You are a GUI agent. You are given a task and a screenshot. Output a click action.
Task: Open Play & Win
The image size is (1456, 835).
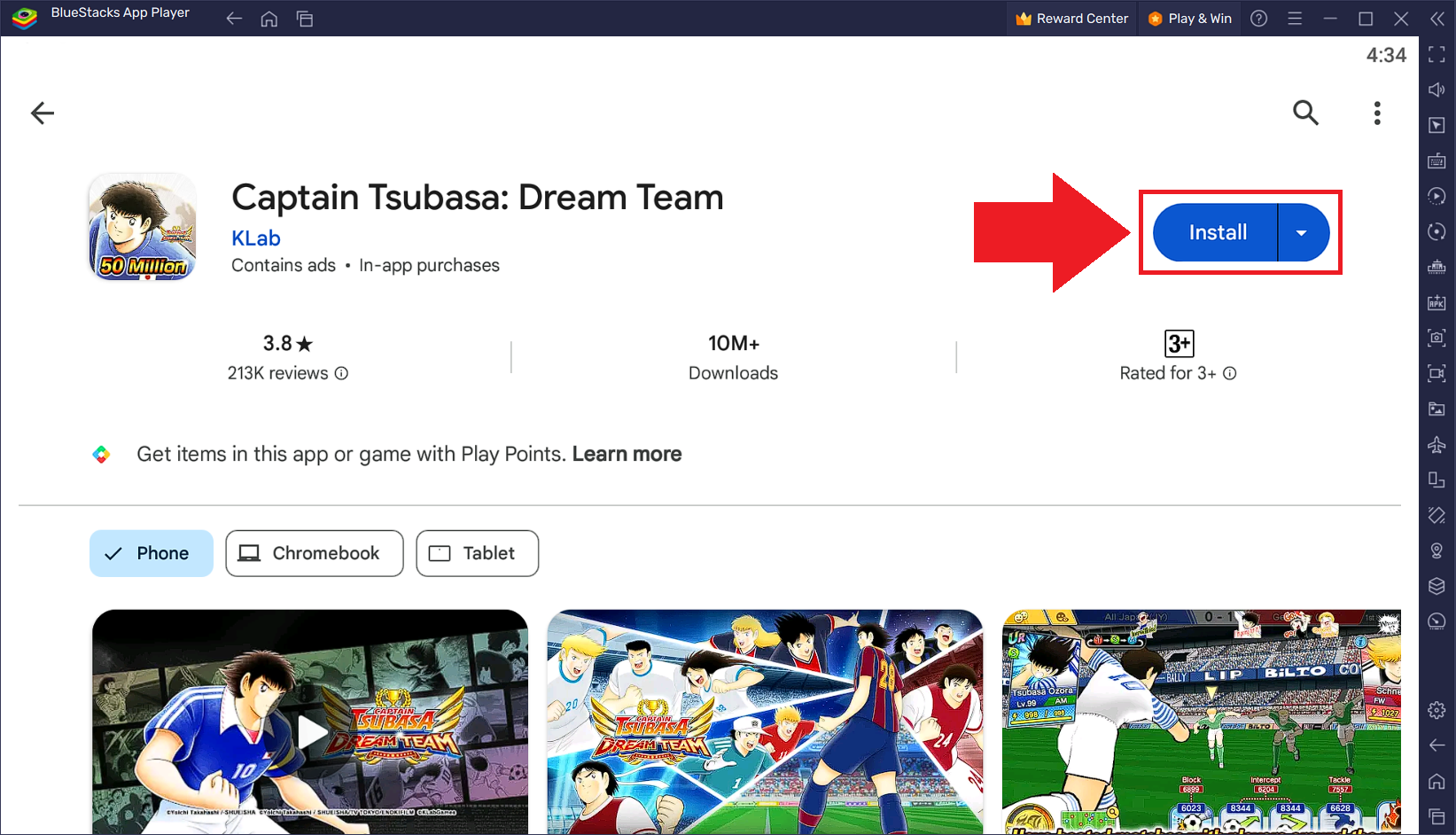(1190, 19)
